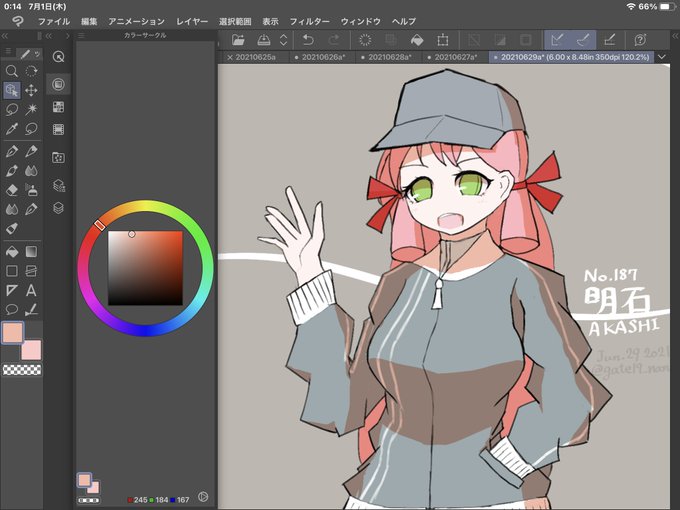
Task: Select main drawing color swatch in tool palette
Action: click(x=12, y=333)
